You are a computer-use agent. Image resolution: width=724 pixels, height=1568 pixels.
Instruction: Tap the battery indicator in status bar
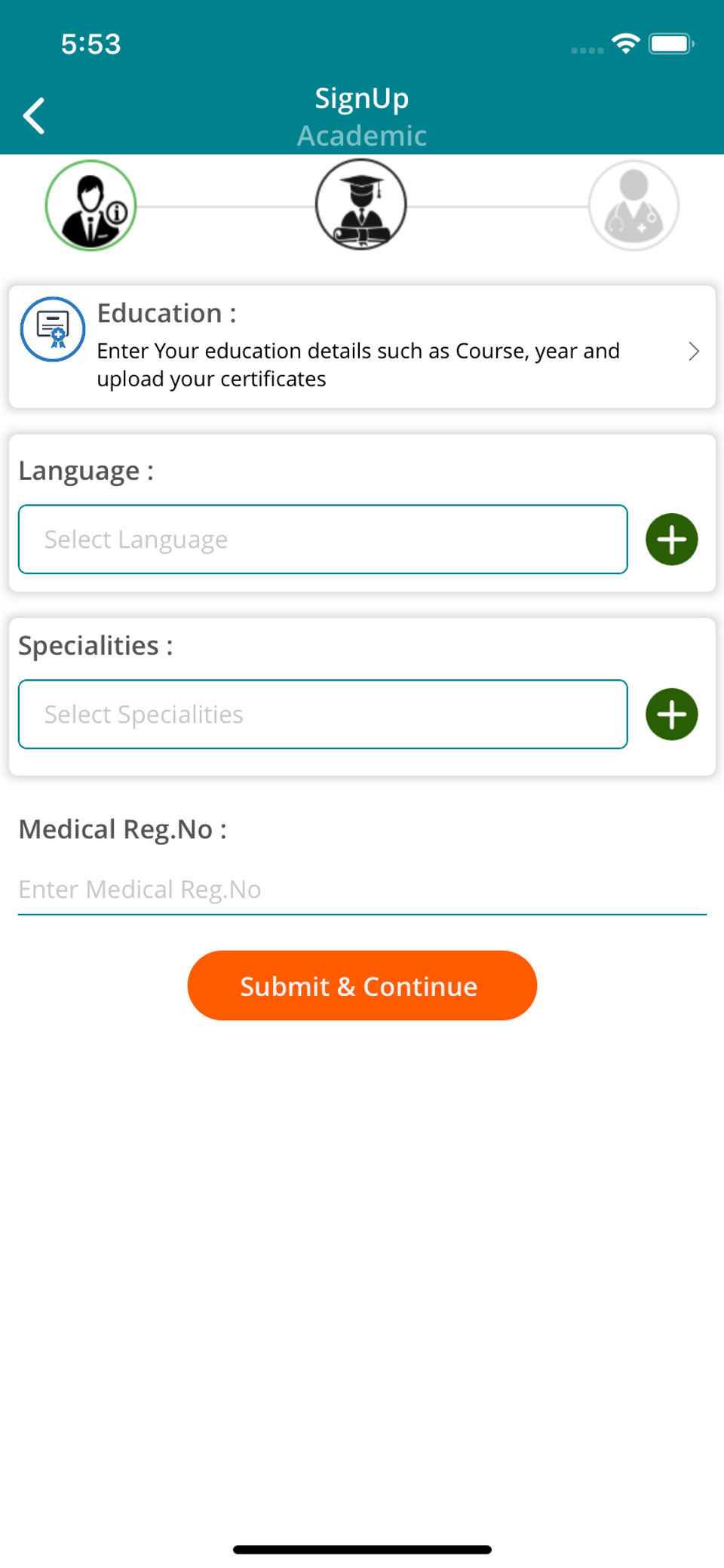671,44
